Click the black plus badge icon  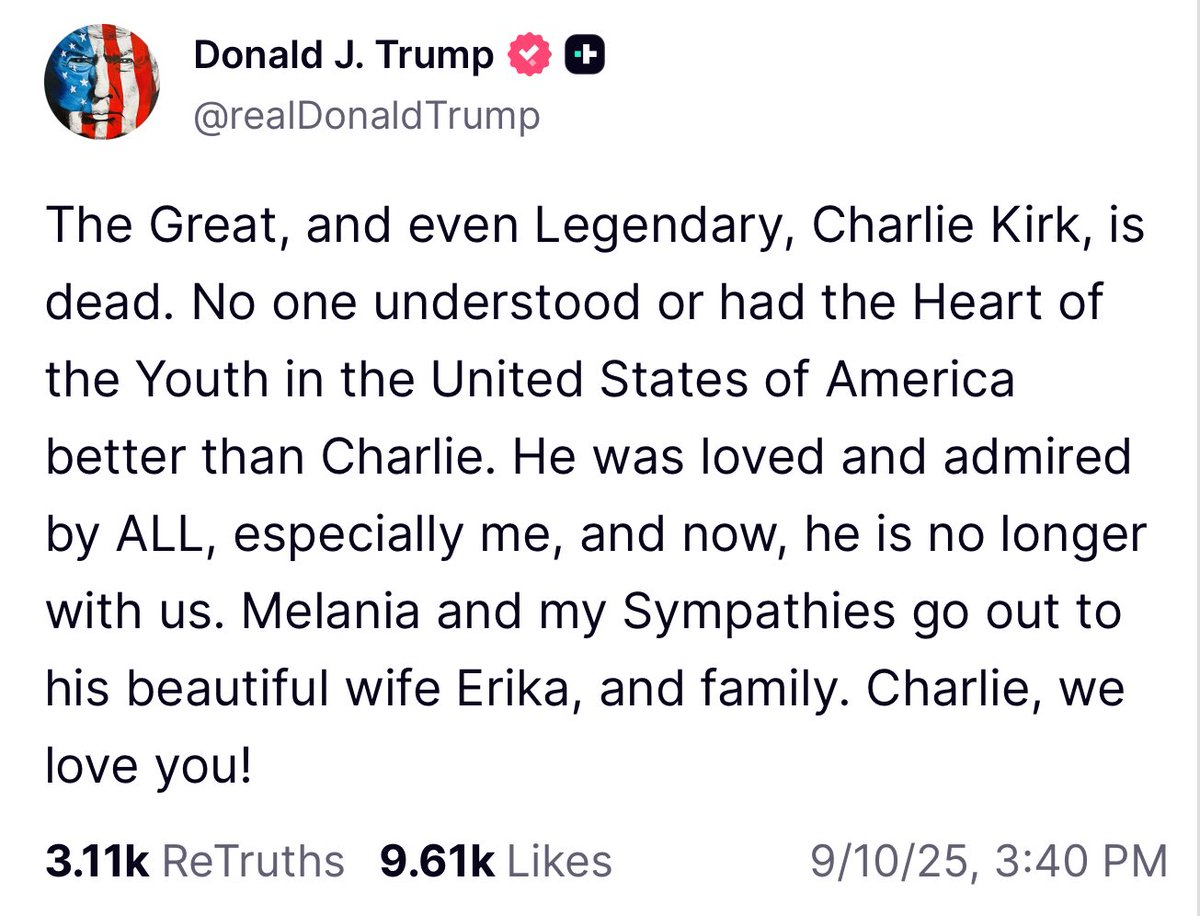pyautogui.click(x=585, y=56)
